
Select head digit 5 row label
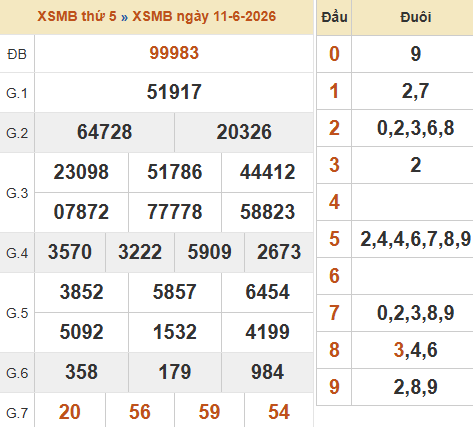pos(334,239)
